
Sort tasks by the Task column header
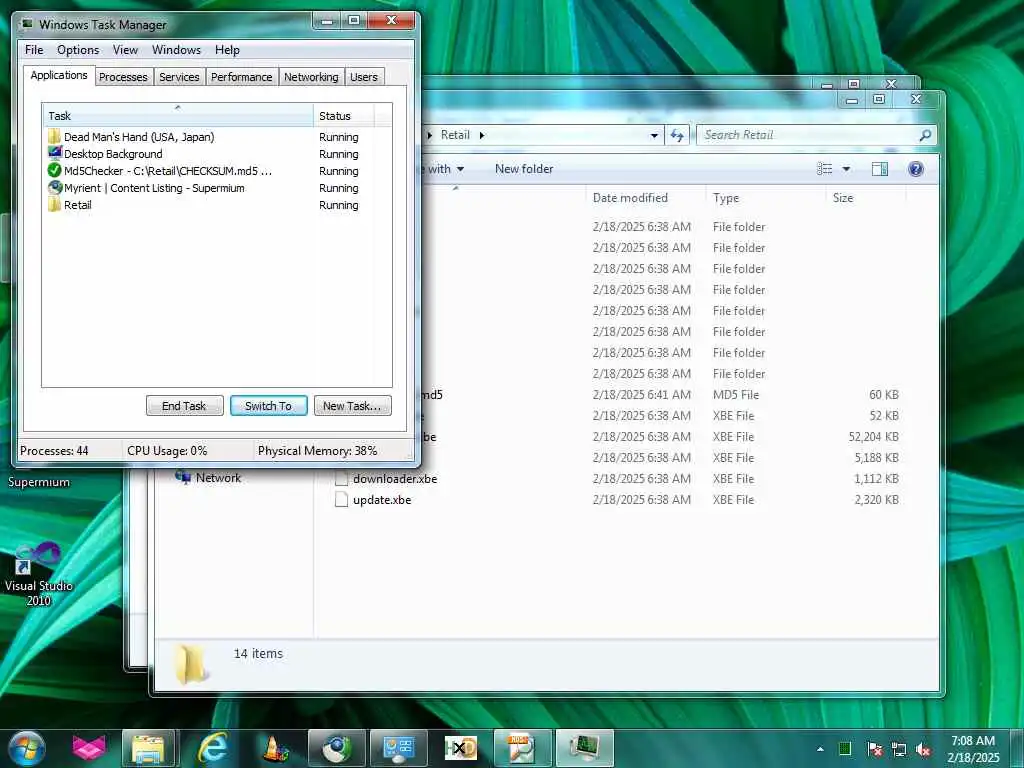(x=178, y=116)
